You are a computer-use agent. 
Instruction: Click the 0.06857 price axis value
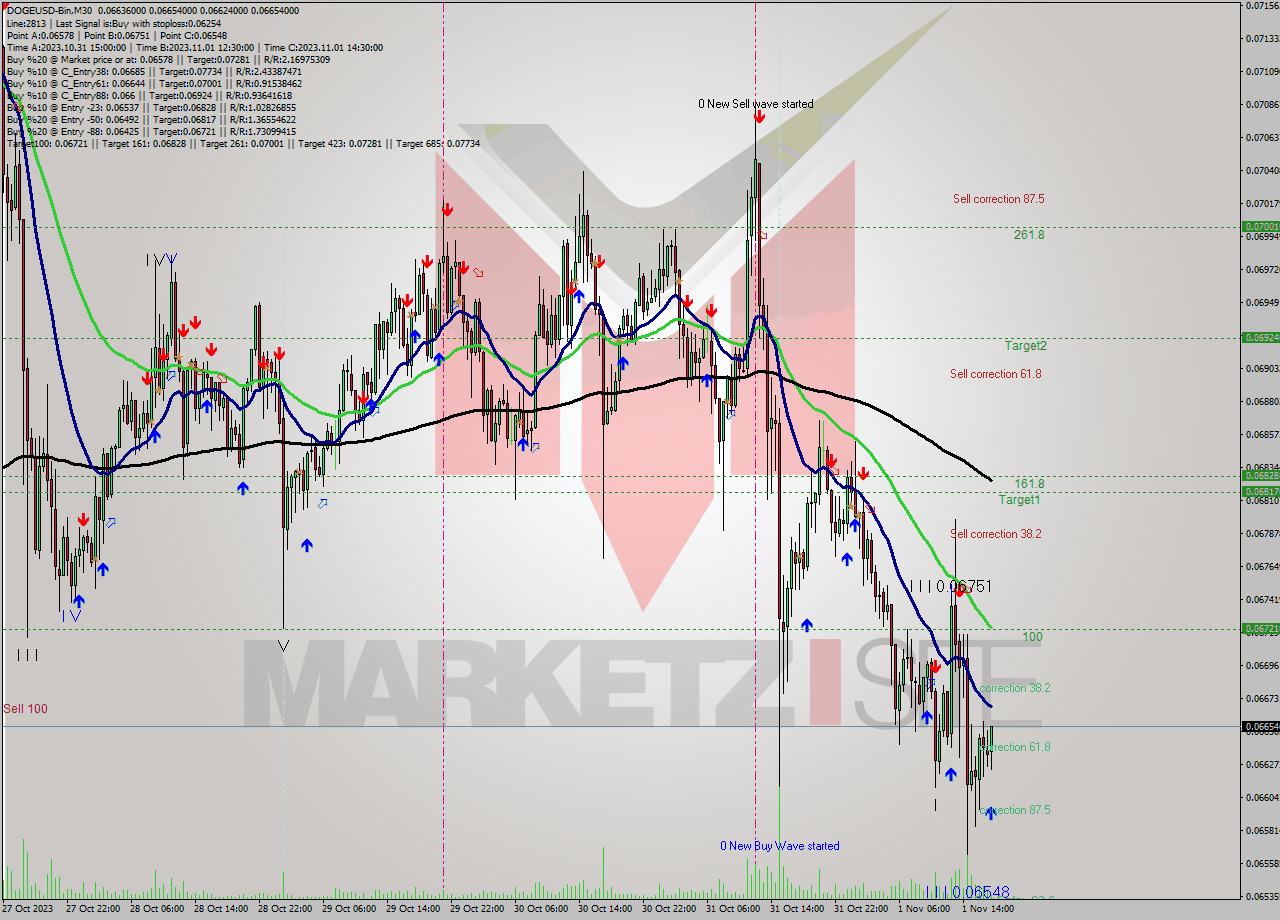click(x=1262, y=434)
